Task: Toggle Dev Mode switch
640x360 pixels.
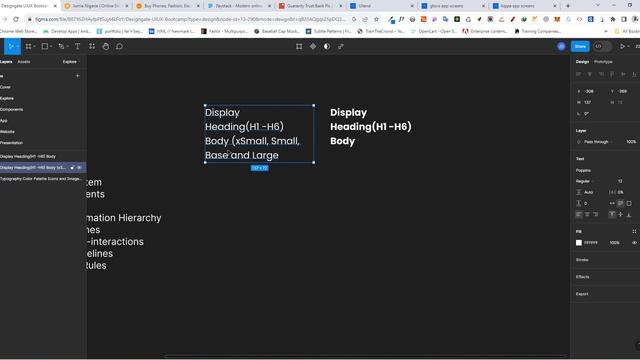Action: [x=602, y=47]
